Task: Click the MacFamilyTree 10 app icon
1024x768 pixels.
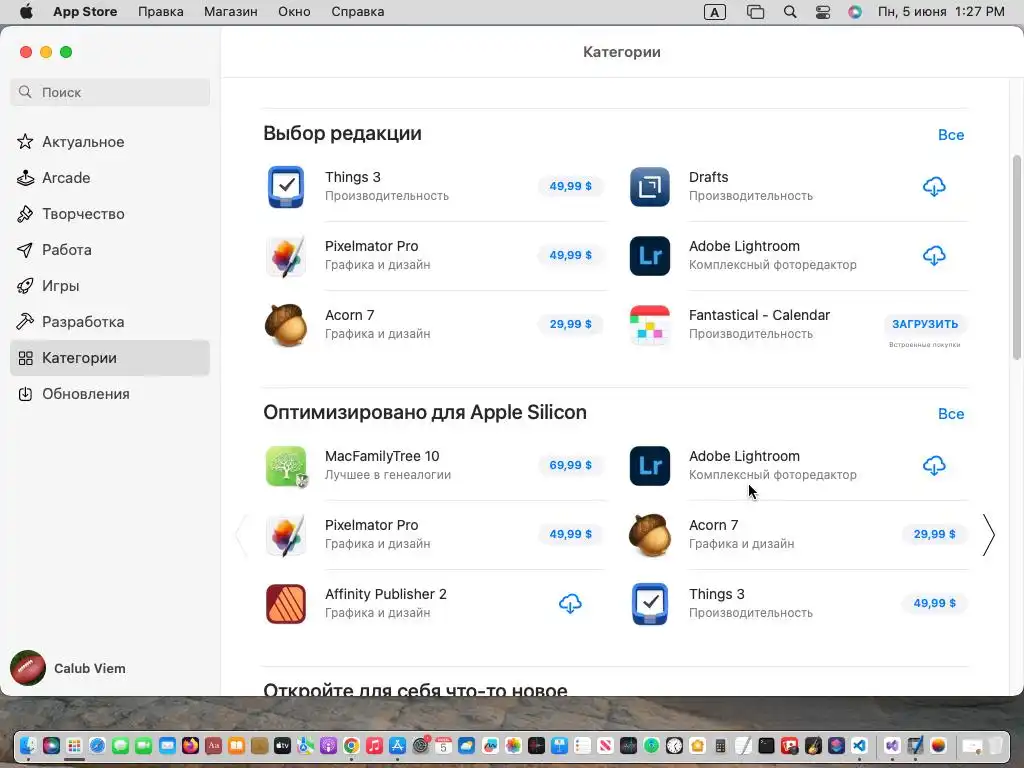Action: pos(285,466)
